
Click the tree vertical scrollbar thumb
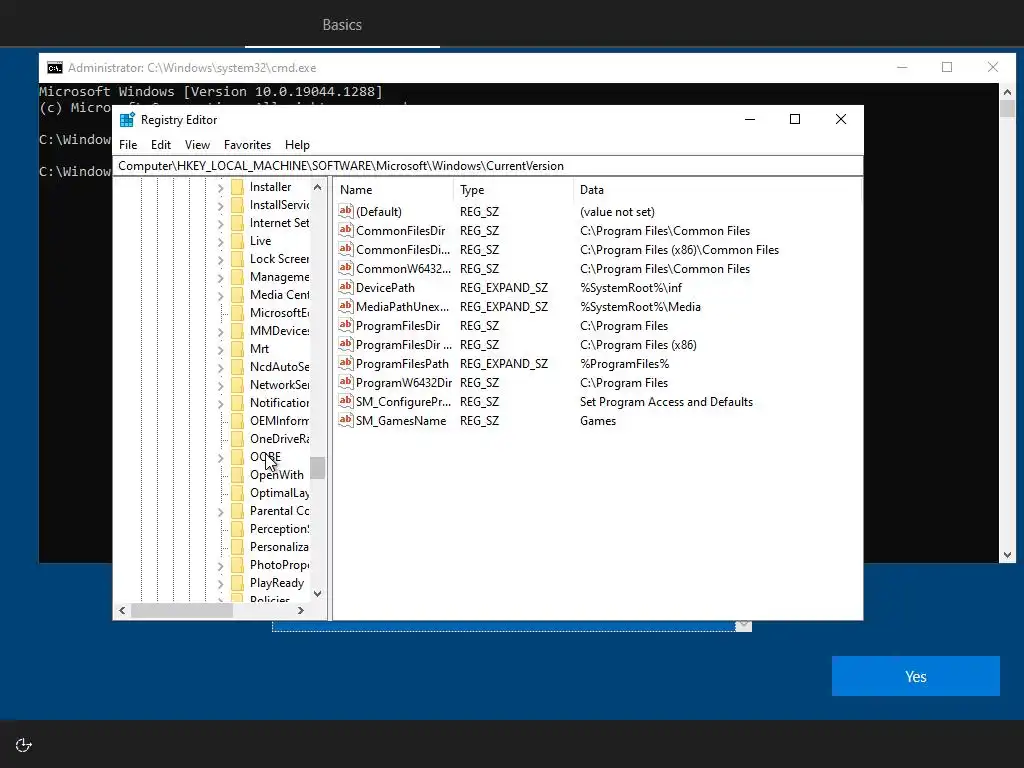point(317,468)
